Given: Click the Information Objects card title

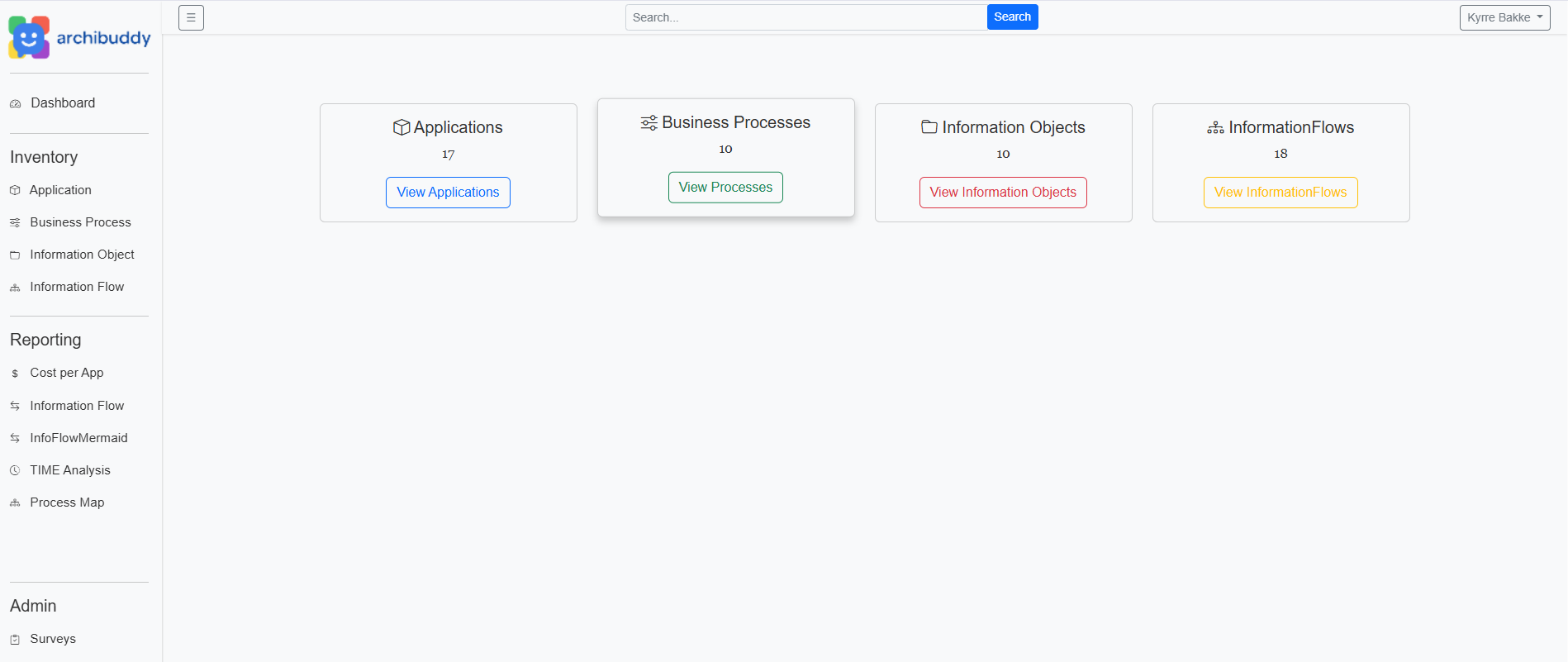Looking at the screenshot, I should tap(1014, 127).
